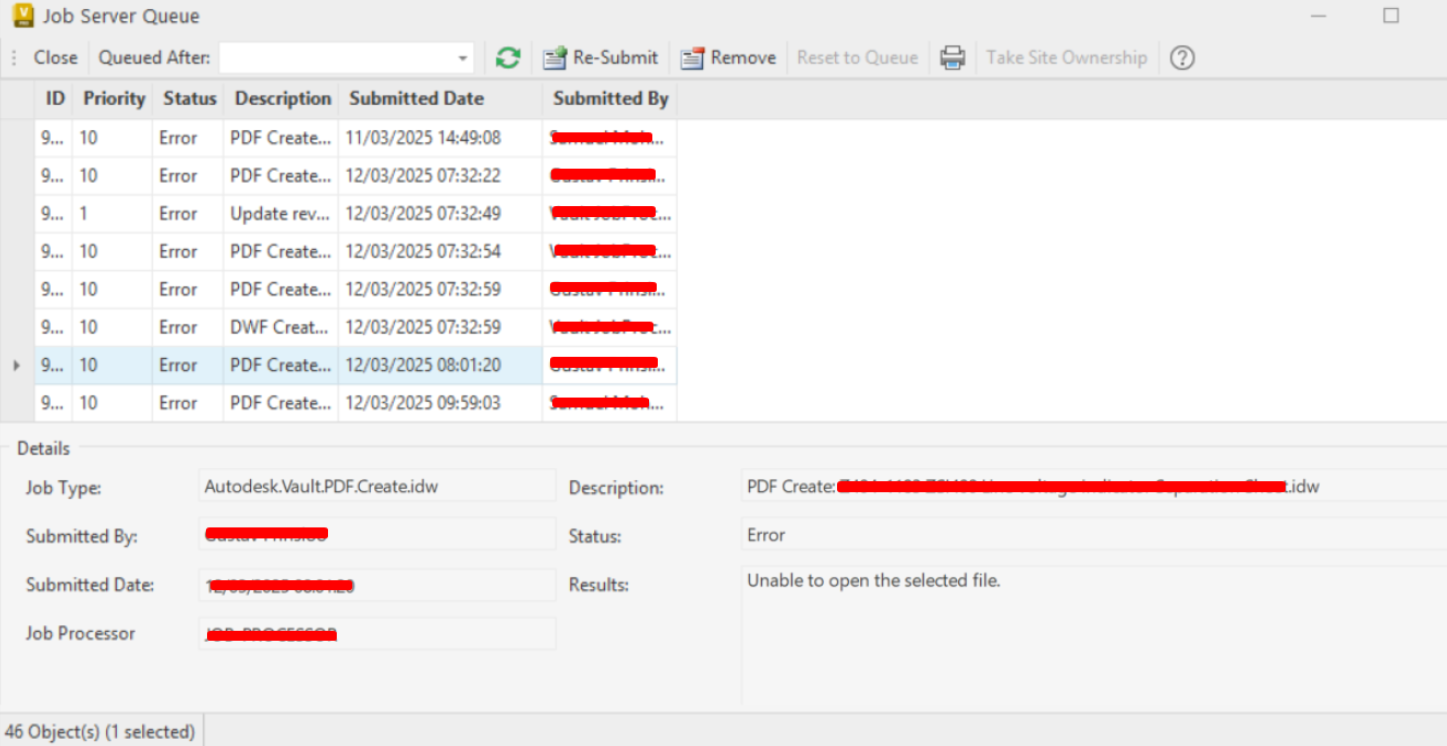This screenshot has width=1447, height=746.
Task: Open help via the question mark icon
Action: coord(1181,57)
